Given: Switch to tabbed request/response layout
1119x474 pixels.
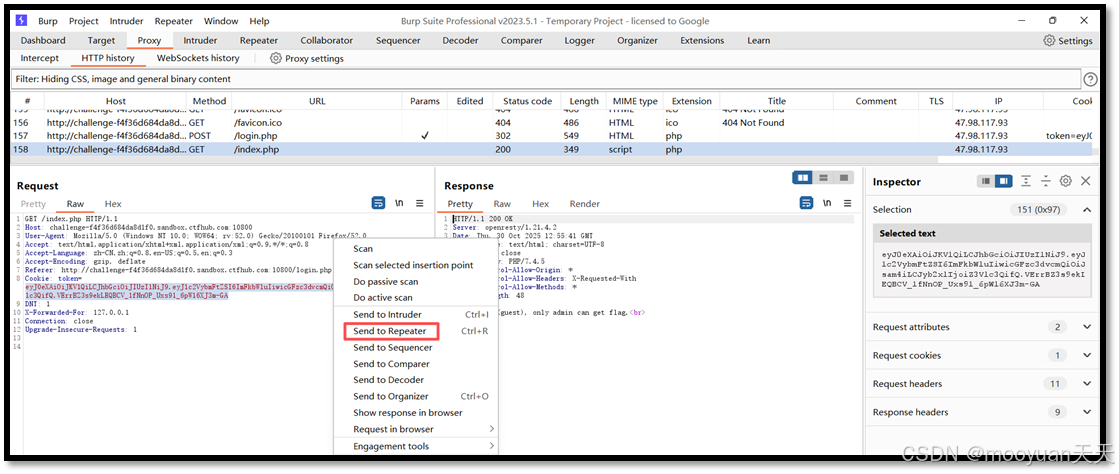Looking at the screenshot, I should point(844,177).
